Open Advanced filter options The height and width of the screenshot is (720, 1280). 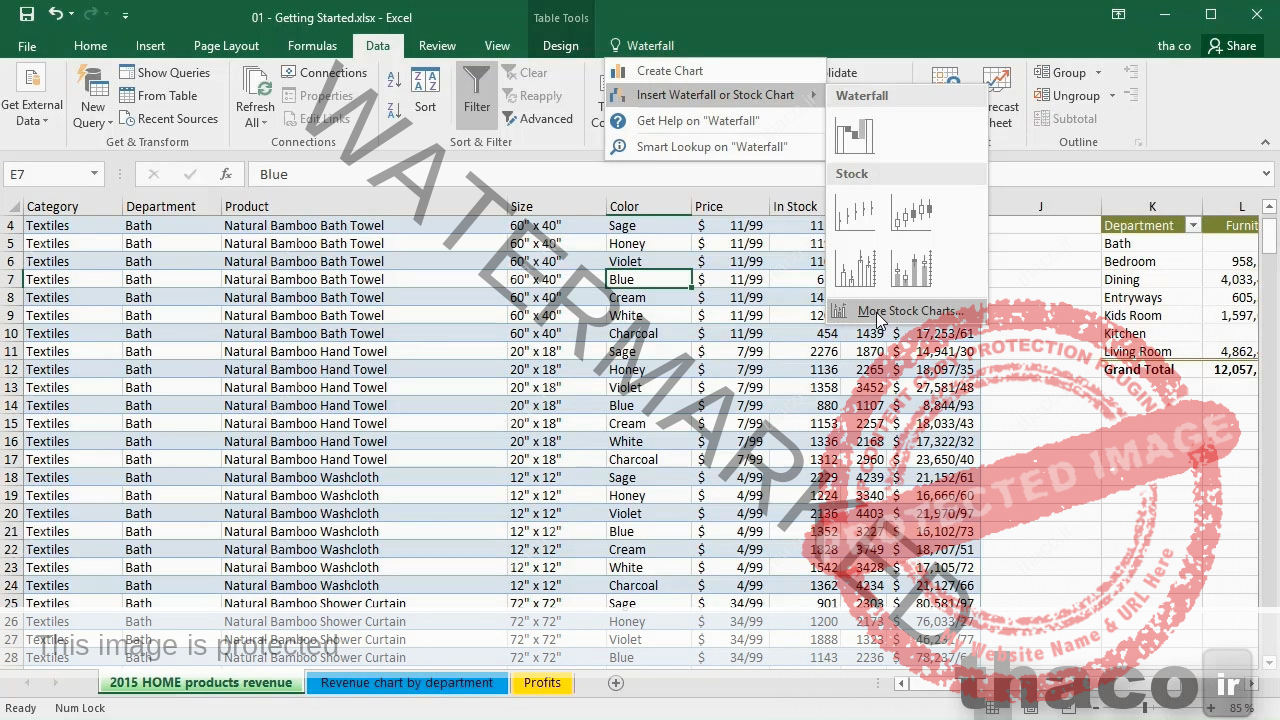[537, 118]
